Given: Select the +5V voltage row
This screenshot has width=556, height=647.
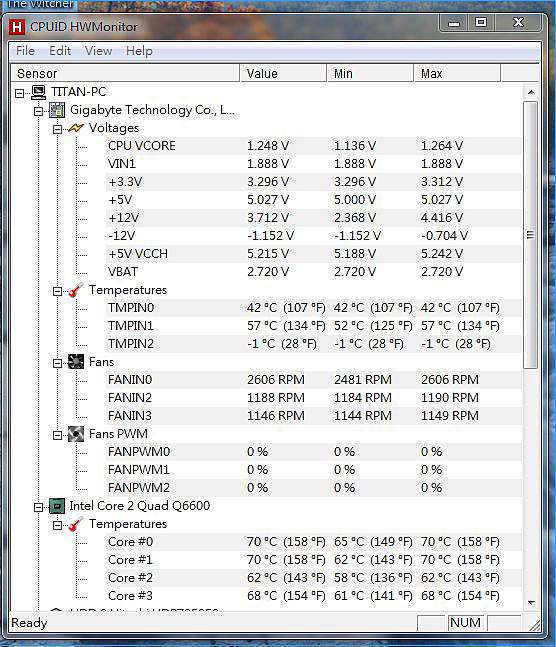Looking at the screenshot, I should click(314, 200).
